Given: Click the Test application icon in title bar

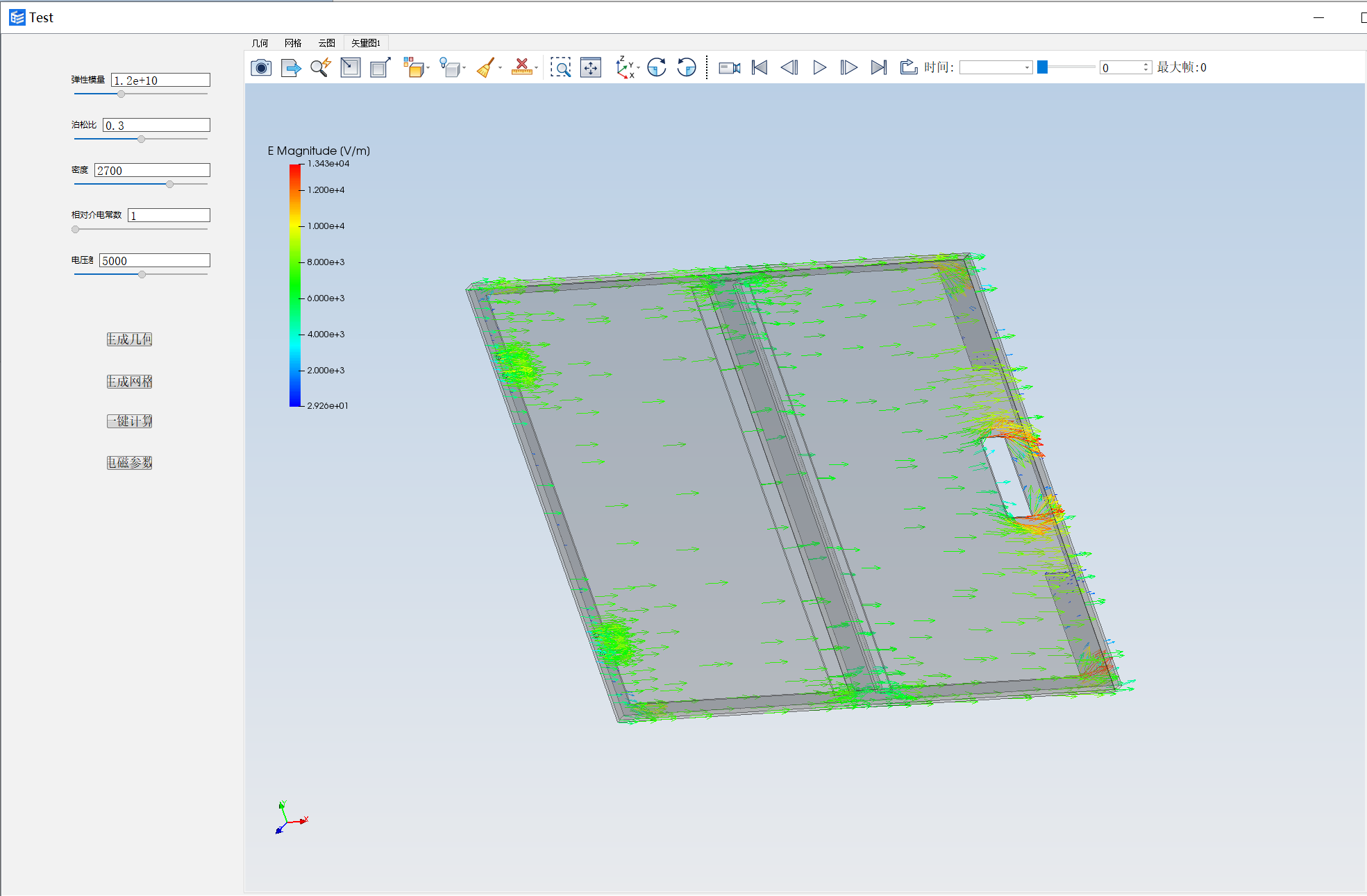Looking at the screenshot, I should click(17, 17).
